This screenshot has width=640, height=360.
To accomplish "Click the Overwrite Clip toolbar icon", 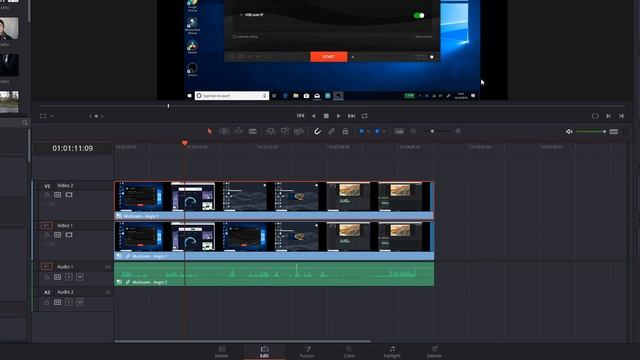I will coord(284,131).
